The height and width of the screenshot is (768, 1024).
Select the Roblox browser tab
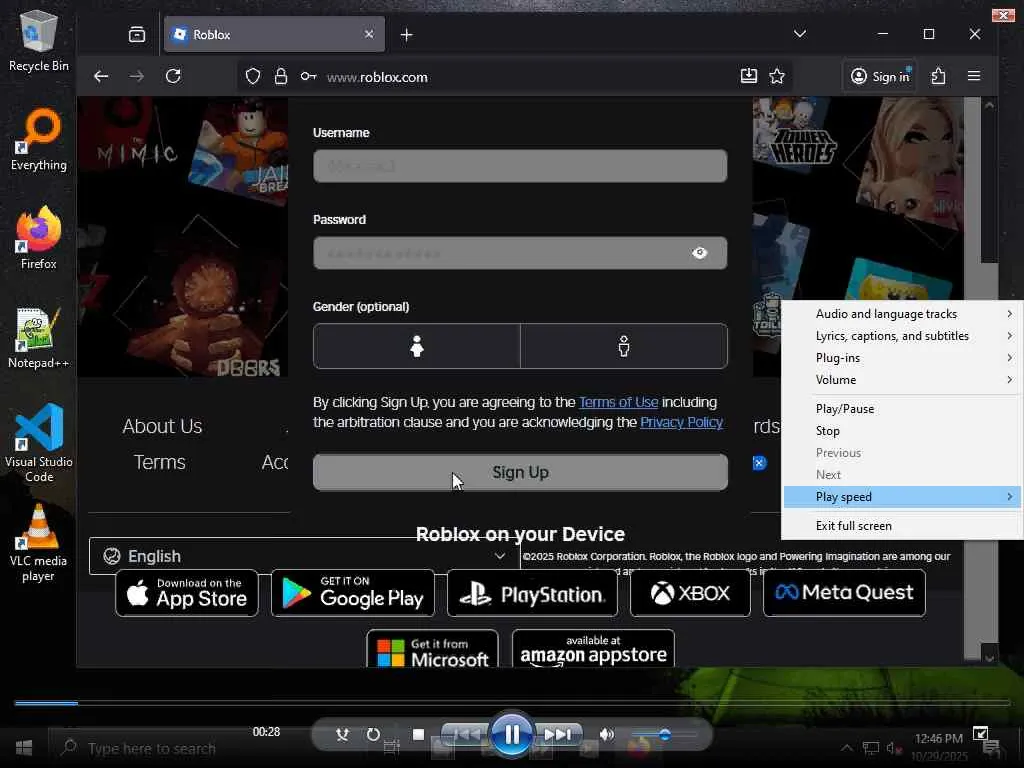point(274,35)
